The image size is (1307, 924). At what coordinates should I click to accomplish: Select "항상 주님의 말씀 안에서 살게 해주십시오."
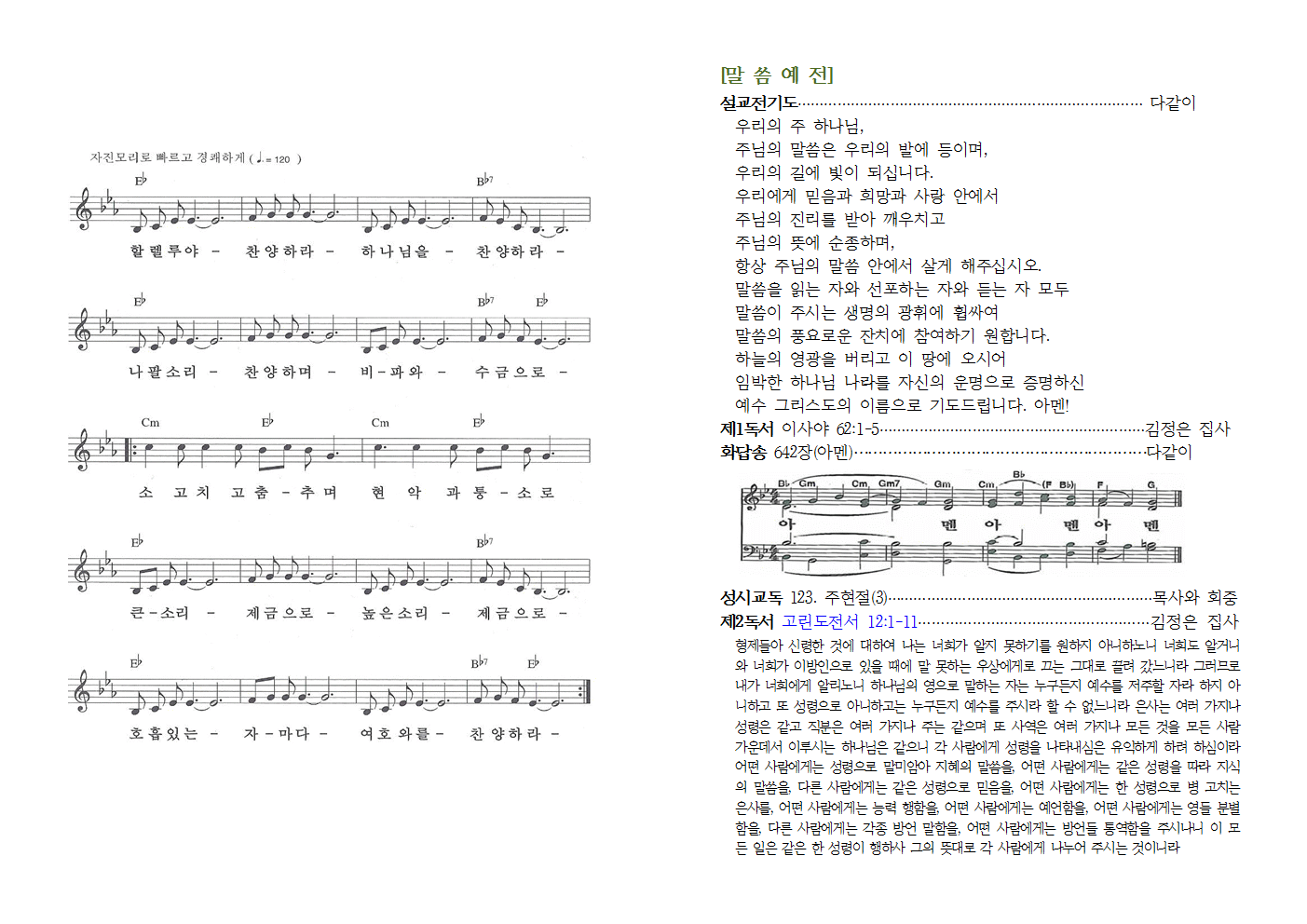pos(888,265)
